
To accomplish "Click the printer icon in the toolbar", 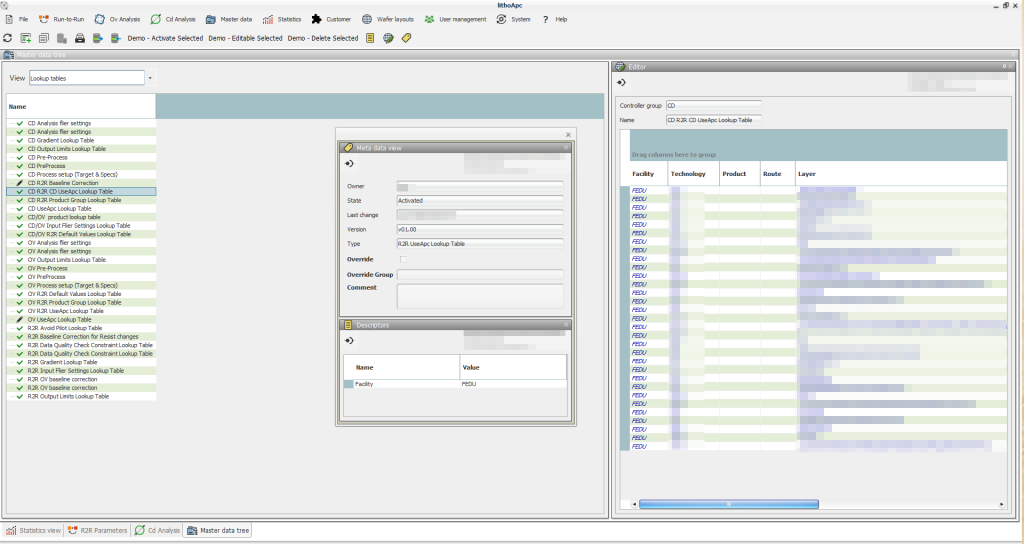I will pos(80,39).
